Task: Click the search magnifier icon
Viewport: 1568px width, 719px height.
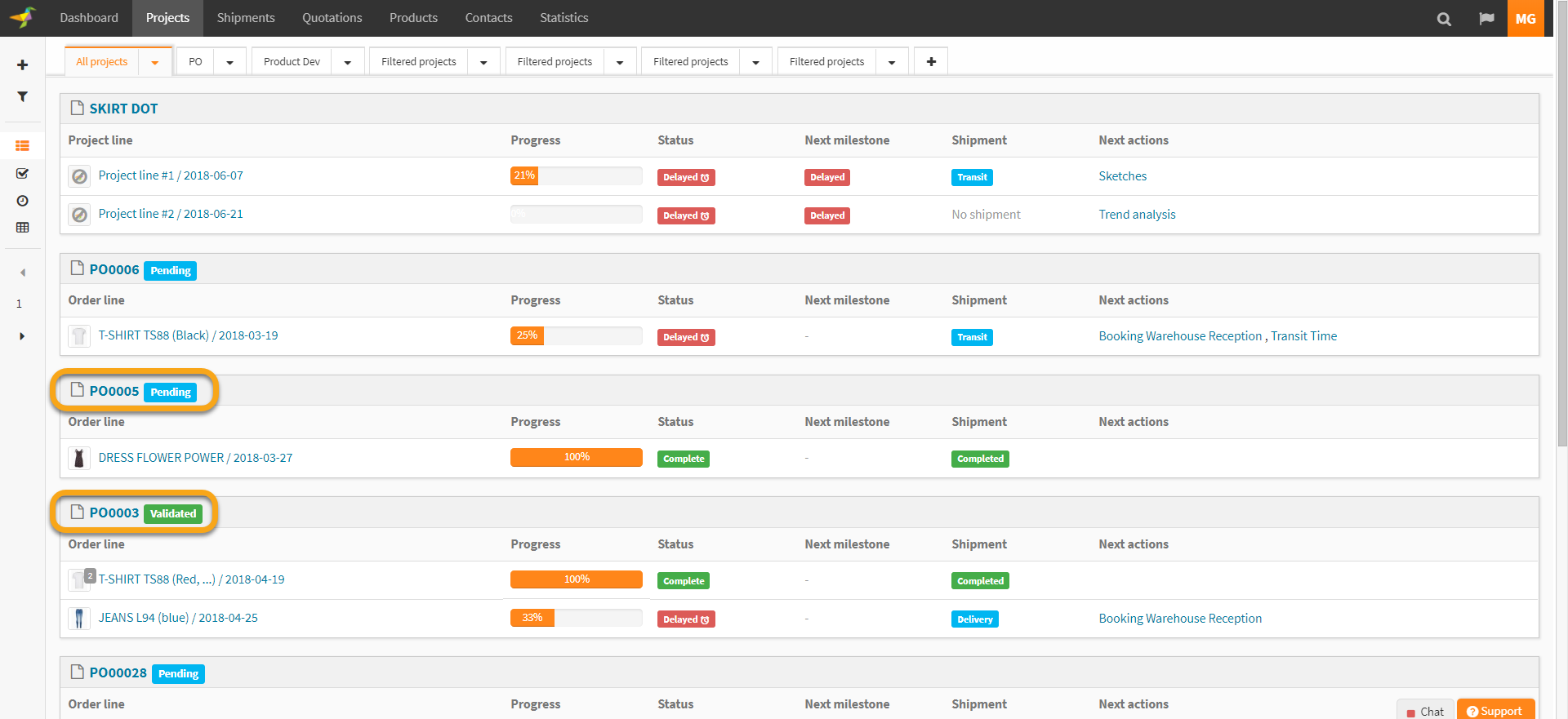Action: tap(1444, 19)
